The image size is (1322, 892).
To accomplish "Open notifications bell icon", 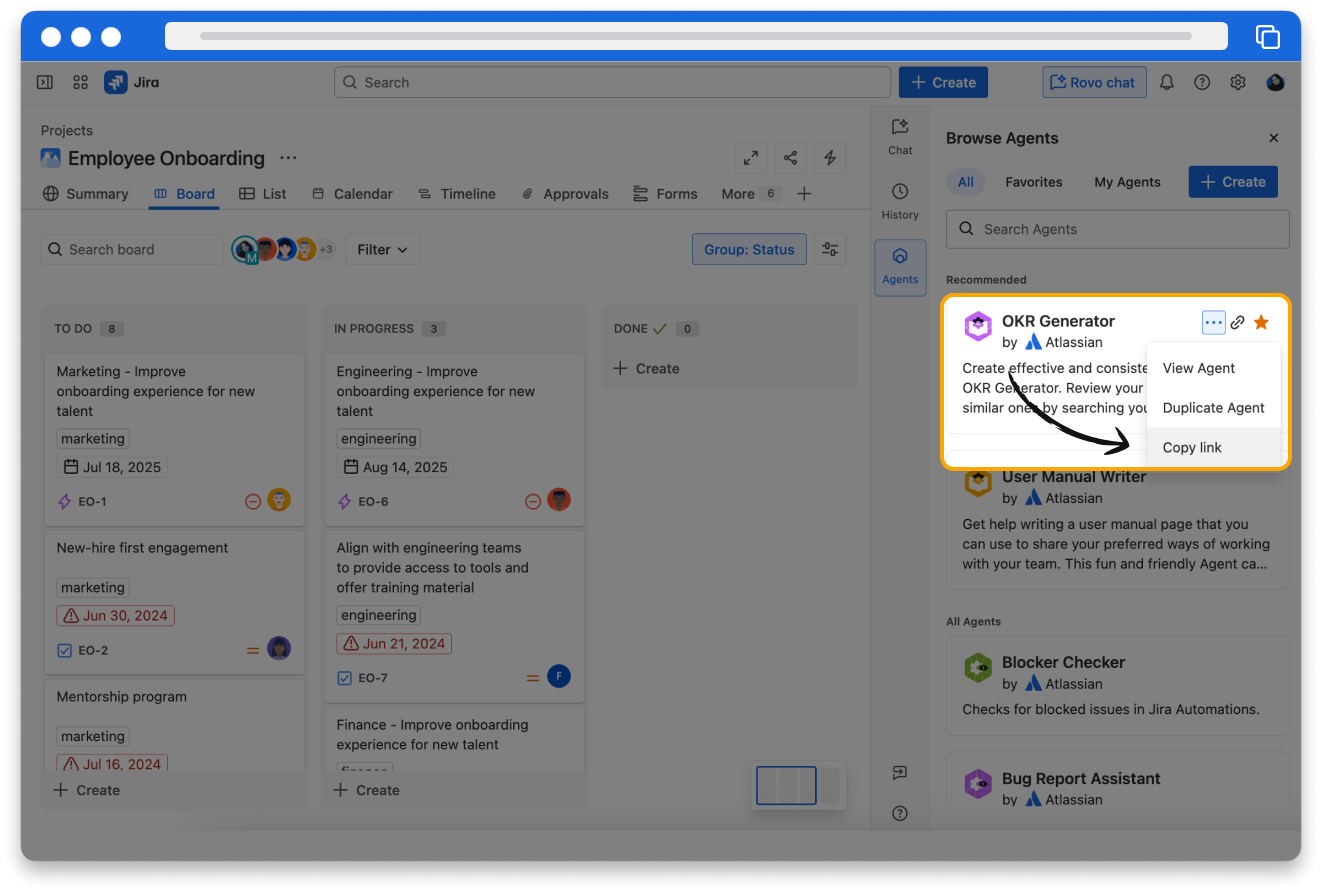I will tap(1166, 82).
